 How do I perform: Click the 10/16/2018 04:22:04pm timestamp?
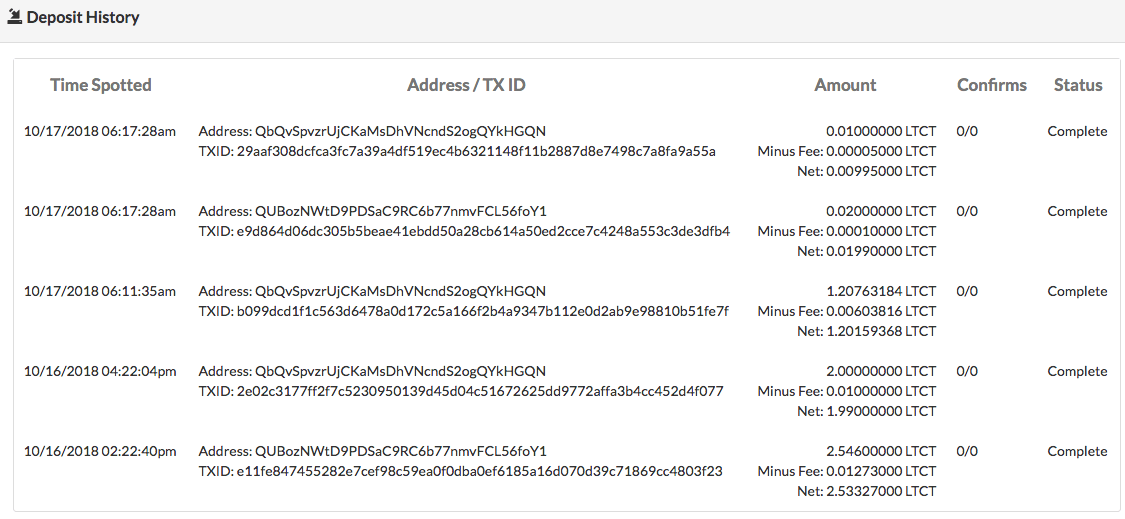point(100,371)
